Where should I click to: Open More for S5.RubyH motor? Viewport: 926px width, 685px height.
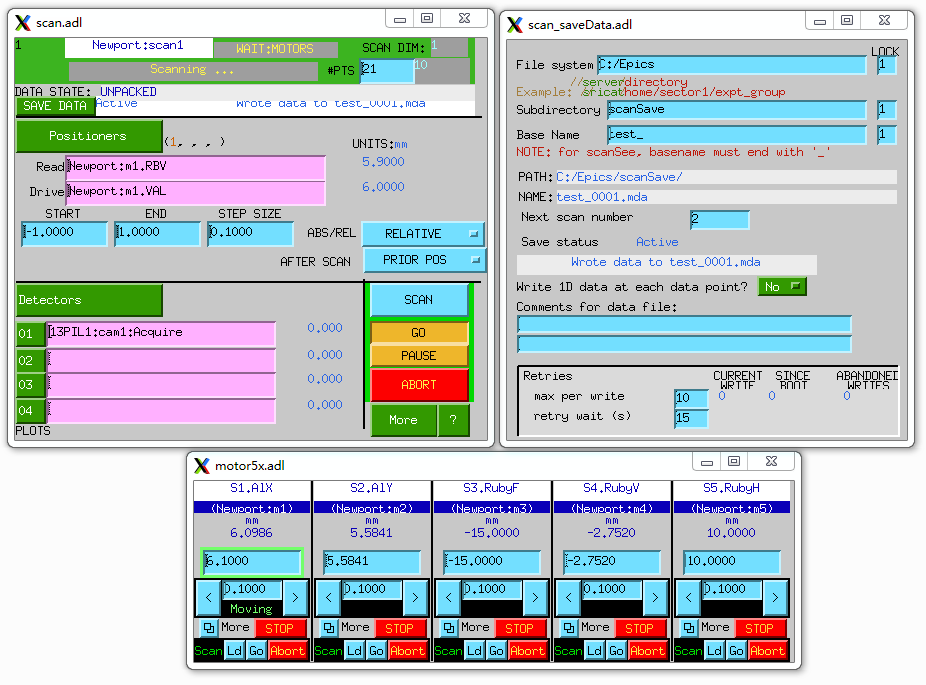(715, 627)
